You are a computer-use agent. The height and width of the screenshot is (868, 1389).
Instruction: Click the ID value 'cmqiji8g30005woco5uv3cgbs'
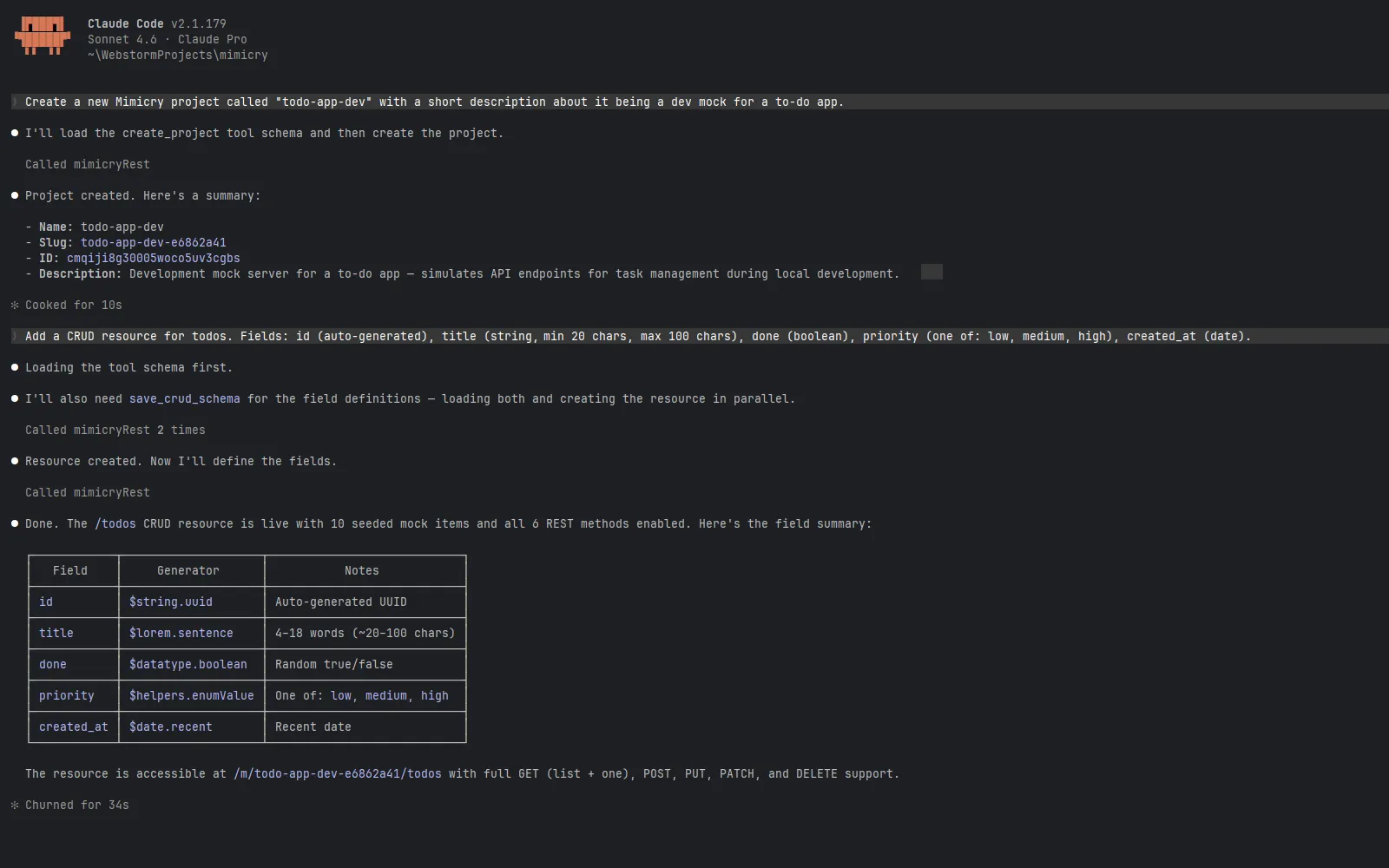[154, 259]
